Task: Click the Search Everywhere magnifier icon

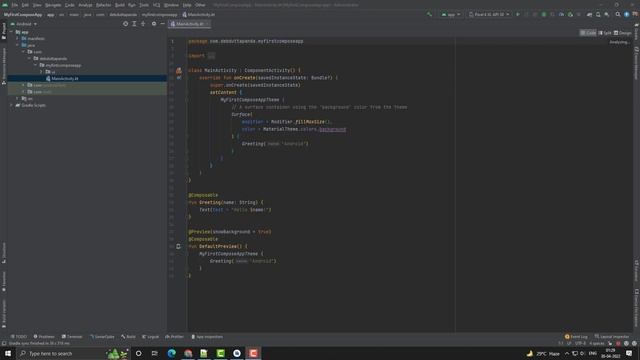Action: pos(618,15)
